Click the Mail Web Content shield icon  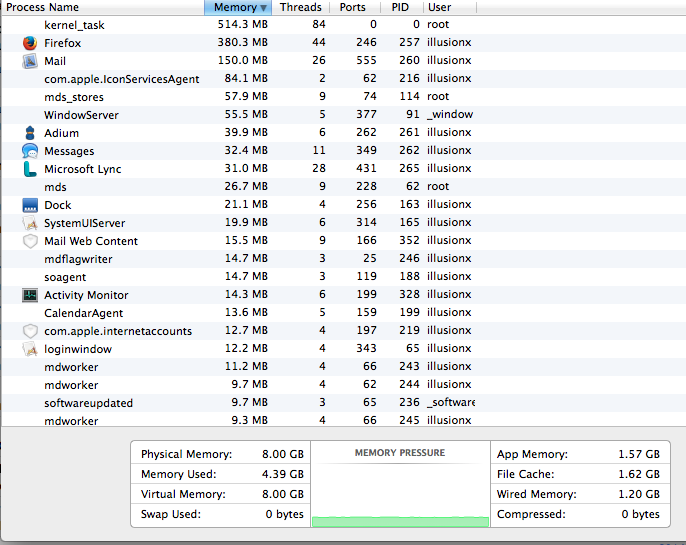click(x=30, y=241)
